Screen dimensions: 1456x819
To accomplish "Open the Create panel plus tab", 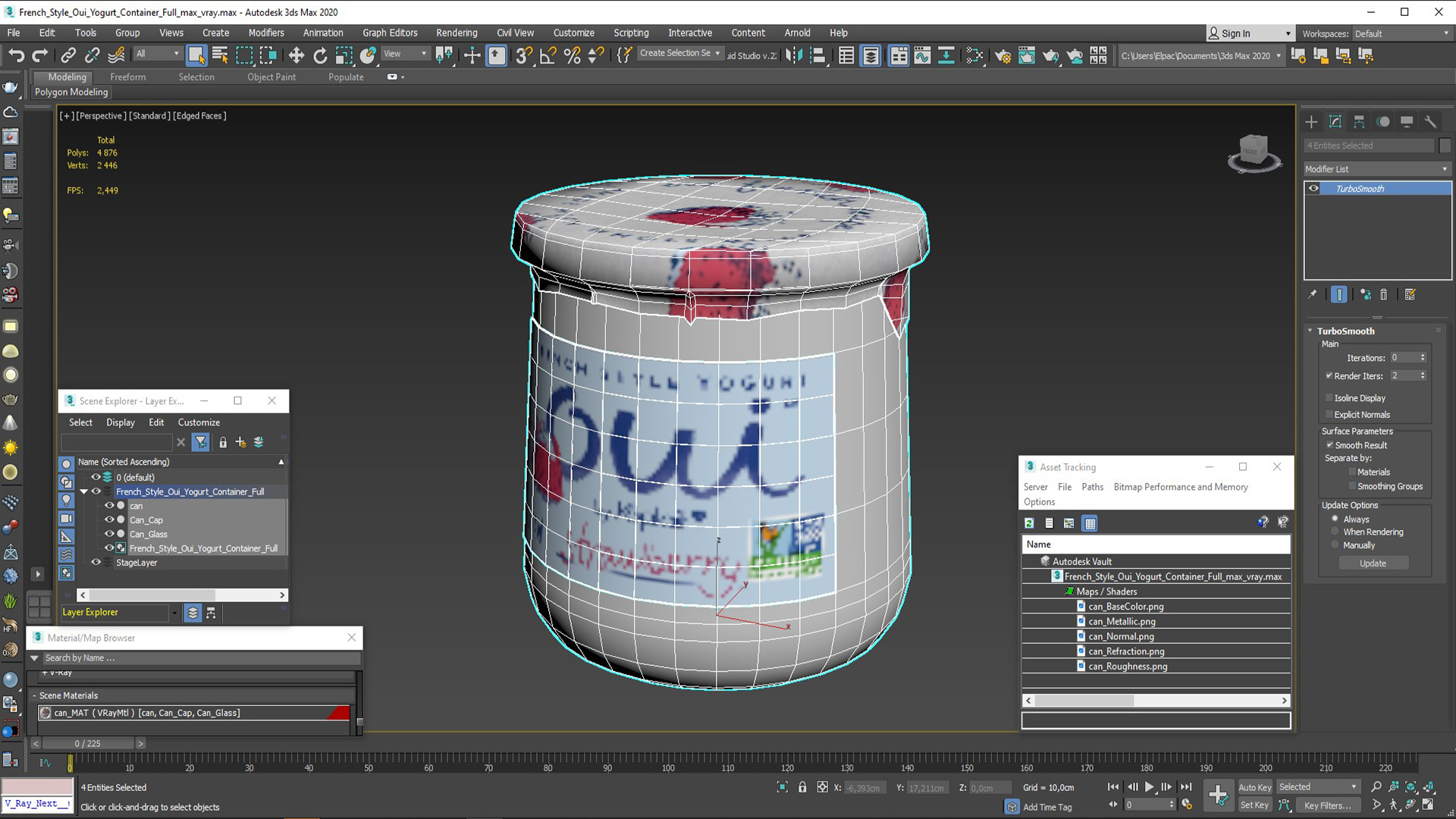I will (x=1311, y=121).
